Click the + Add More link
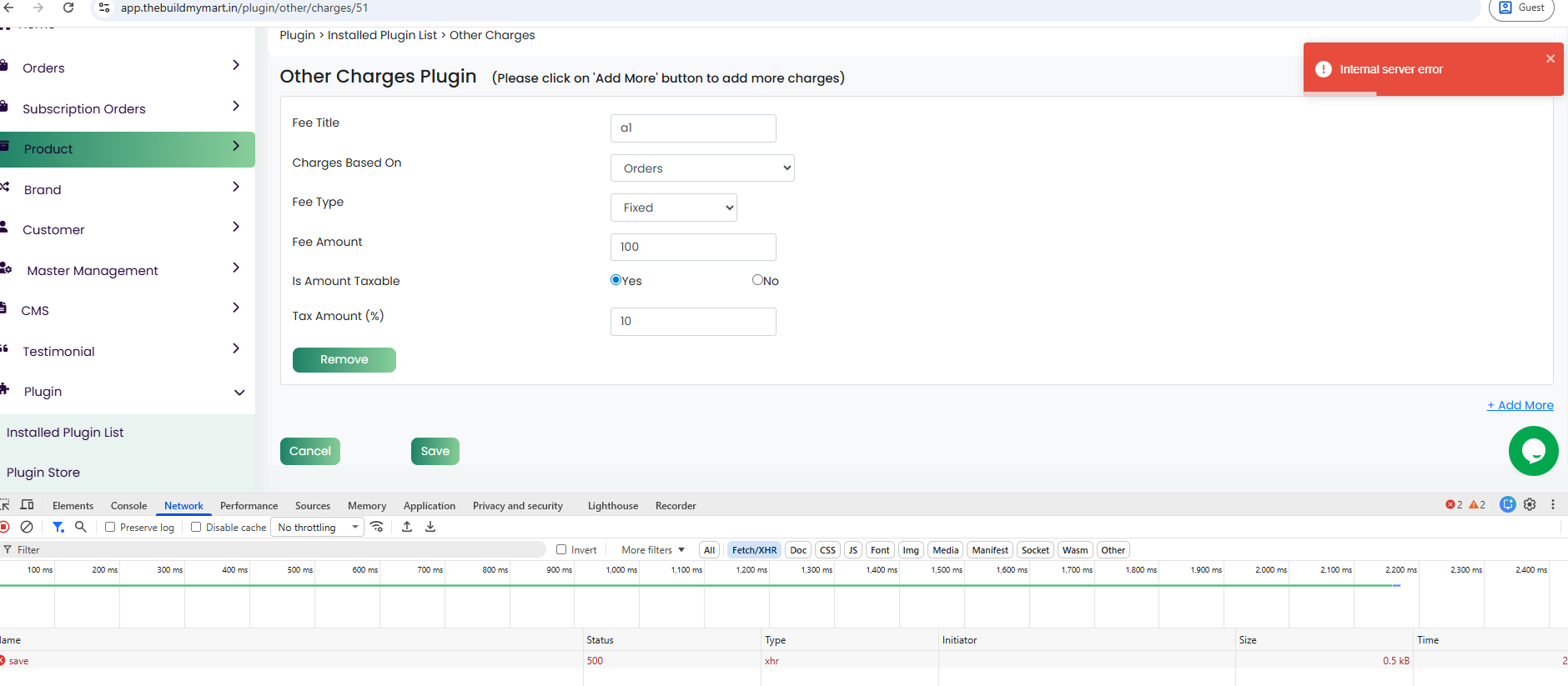1568x686 pixels. (1520, 405)
